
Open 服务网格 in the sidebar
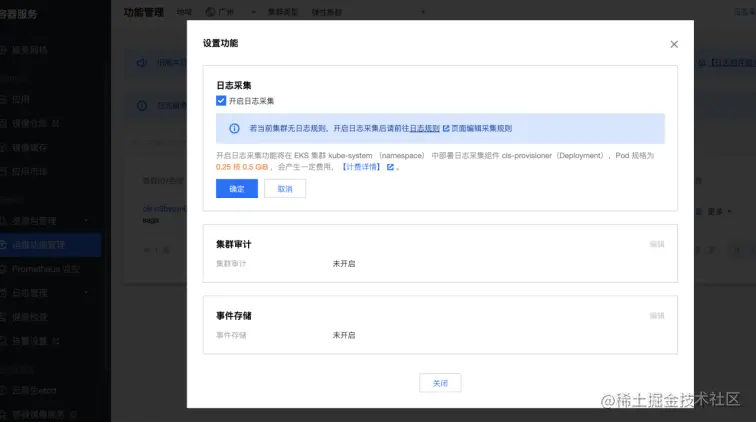29,50
